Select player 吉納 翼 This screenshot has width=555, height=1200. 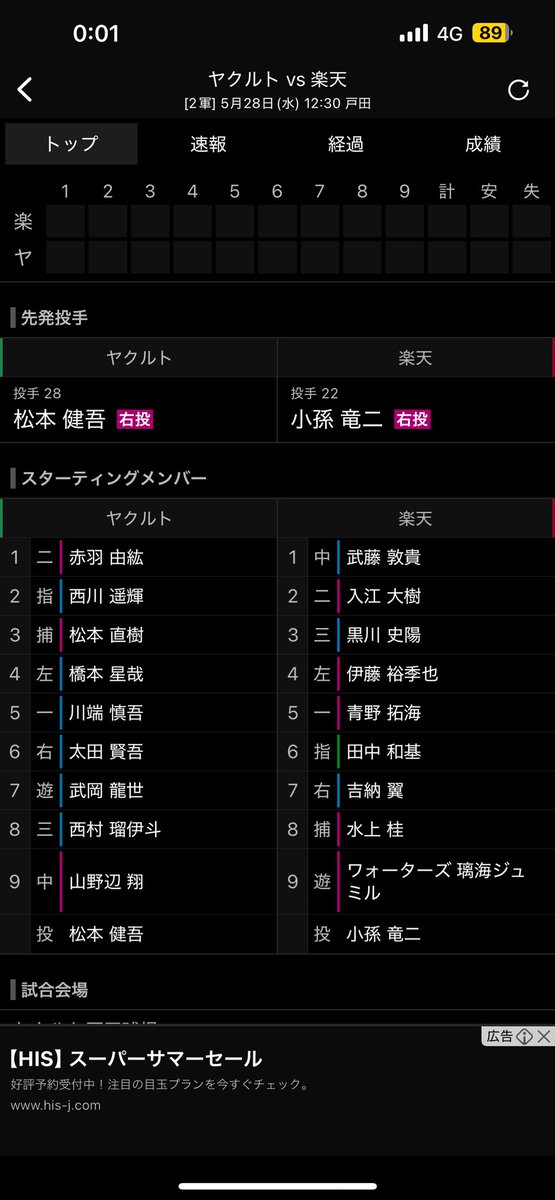[x=374, y=790]
